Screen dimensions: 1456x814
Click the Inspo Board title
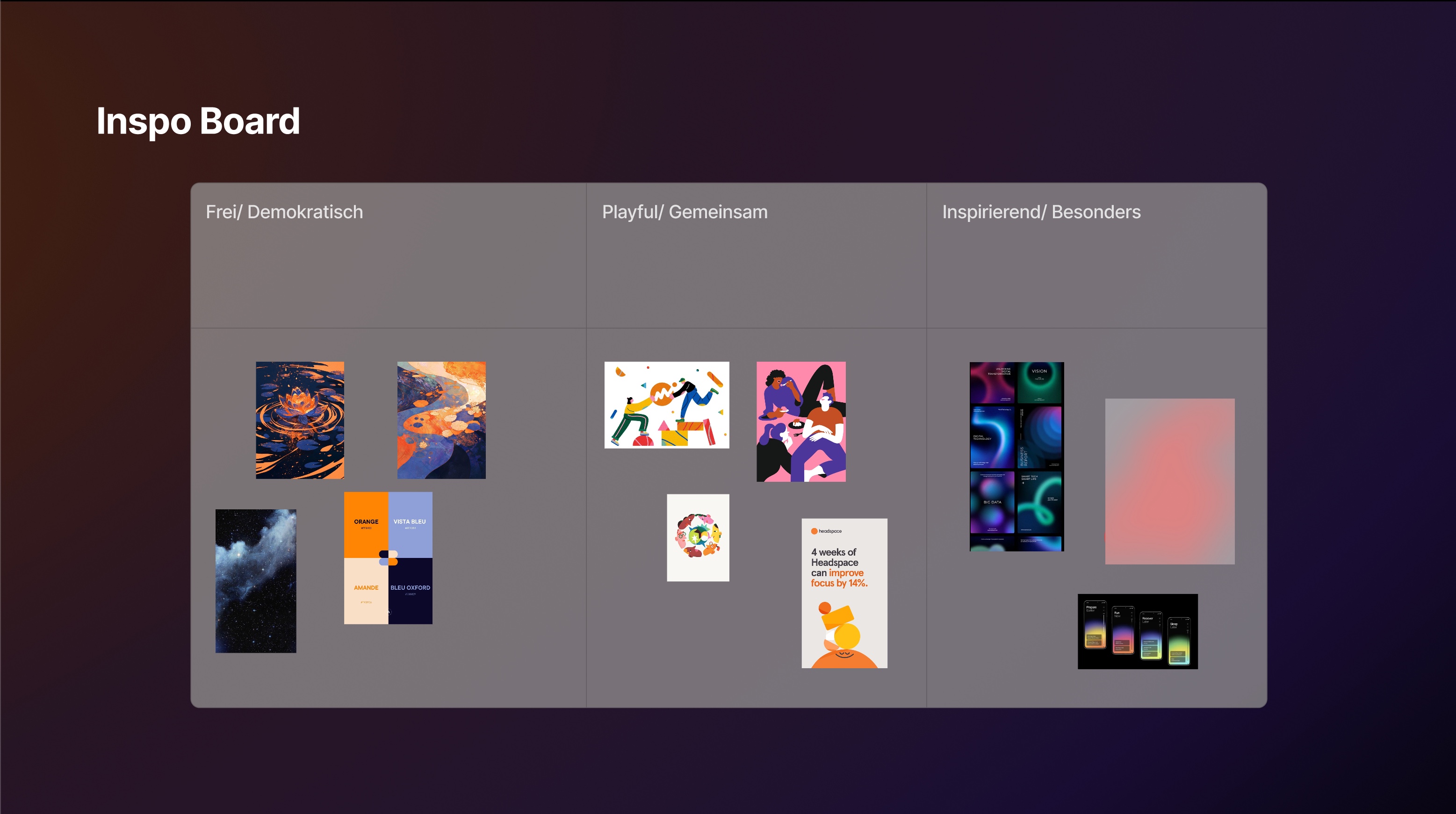coord(198,121)
